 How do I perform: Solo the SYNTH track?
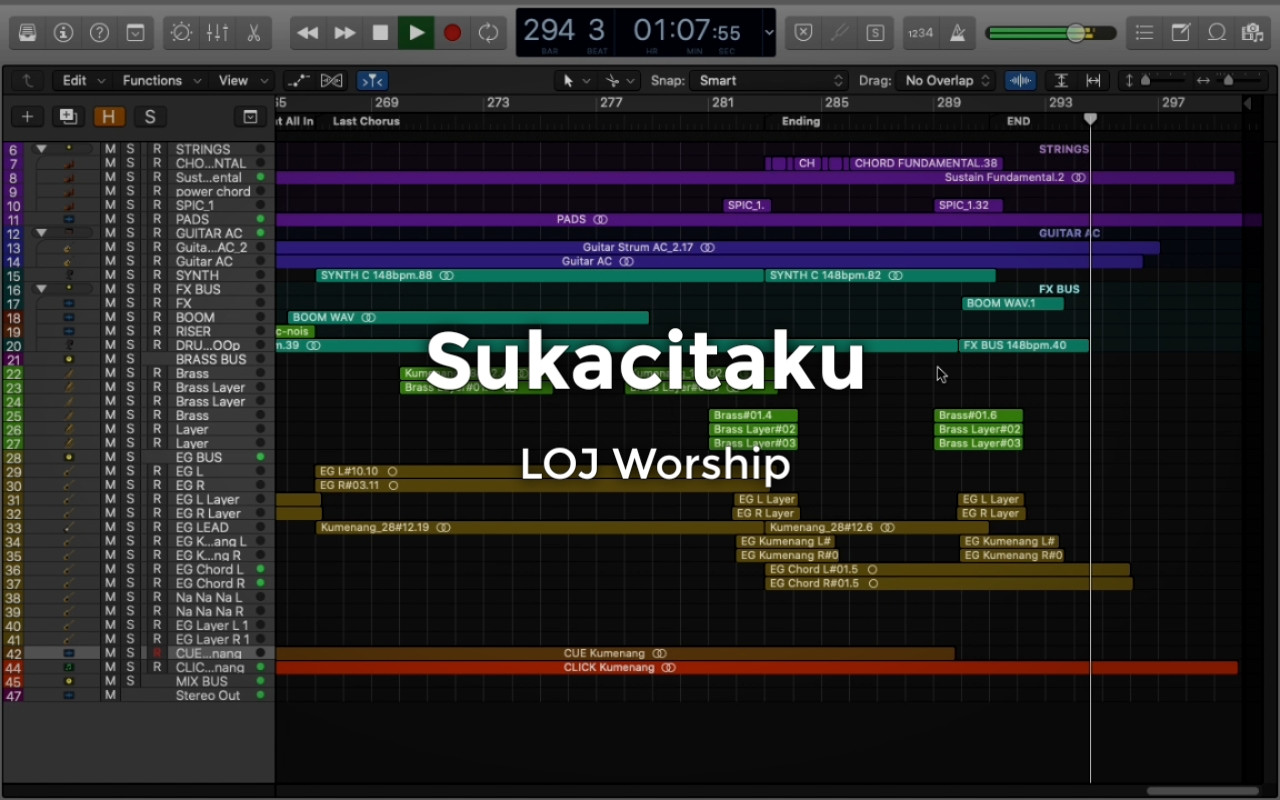[x=130, y=275]
